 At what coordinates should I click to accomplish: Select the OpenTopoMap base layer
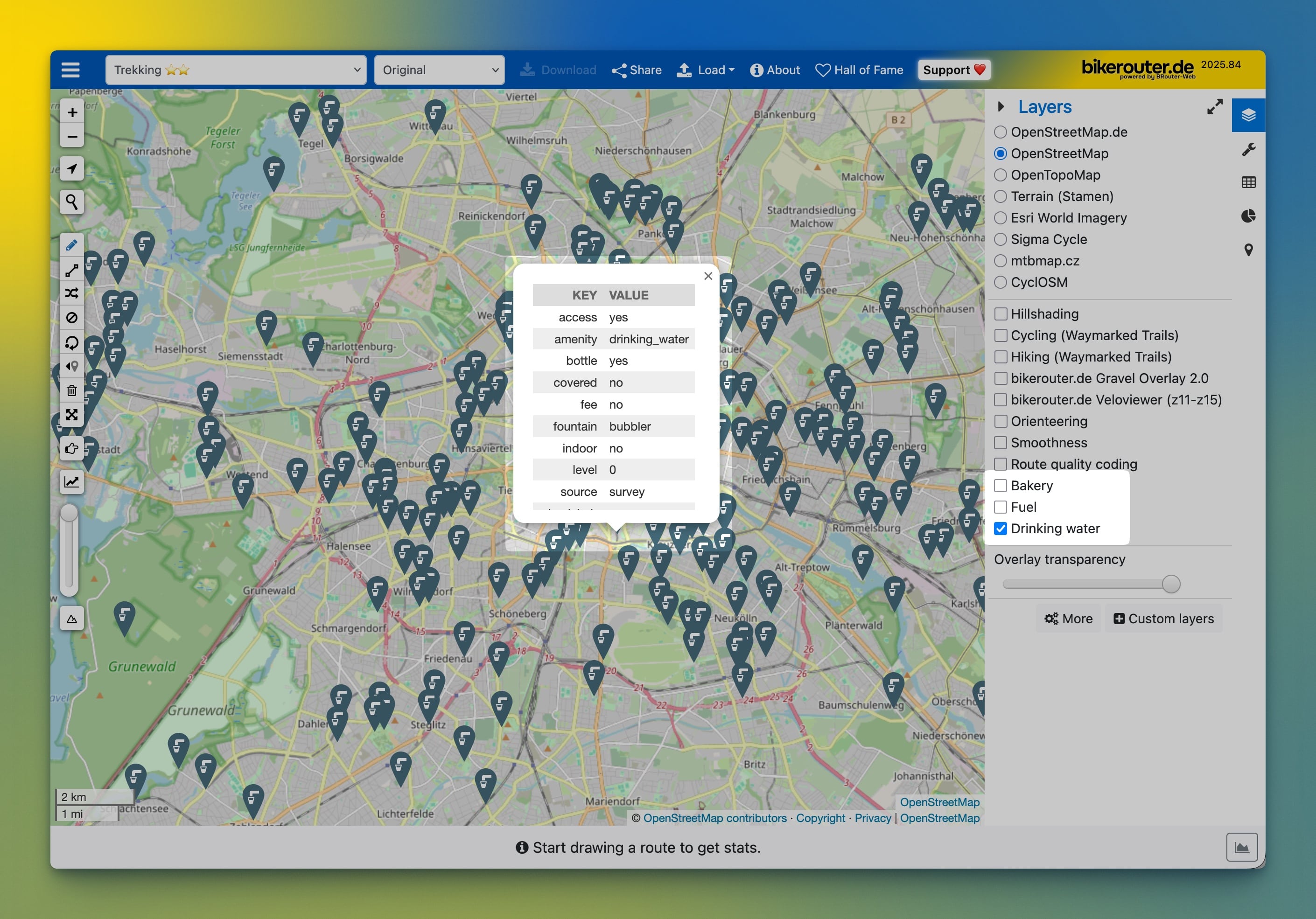click(x=1000, y=175)
